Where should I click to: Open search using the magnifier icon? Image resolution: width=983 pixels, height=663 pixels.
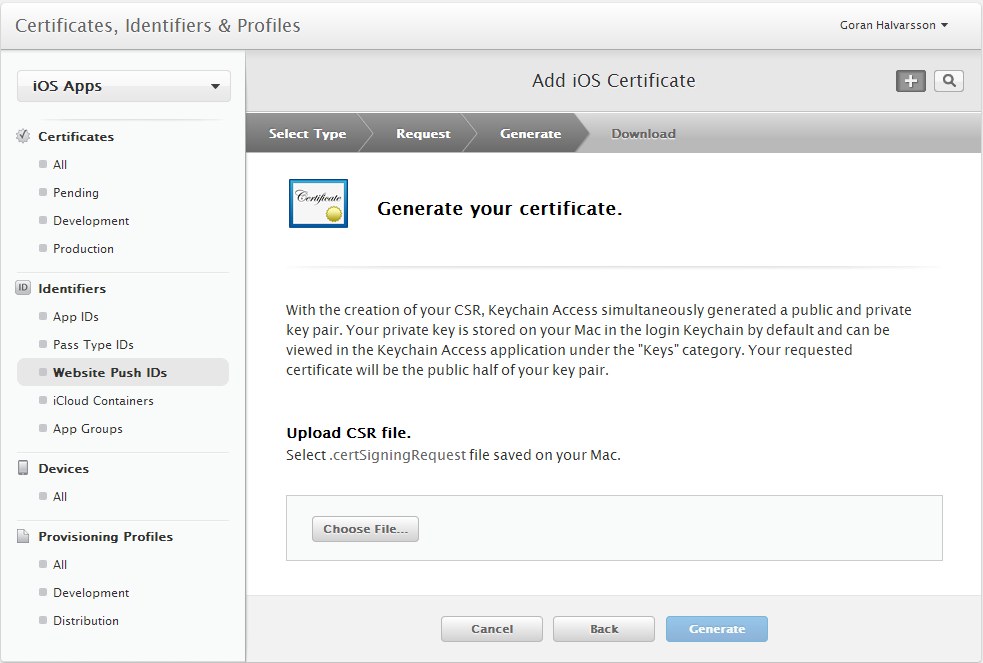(947, 81)
